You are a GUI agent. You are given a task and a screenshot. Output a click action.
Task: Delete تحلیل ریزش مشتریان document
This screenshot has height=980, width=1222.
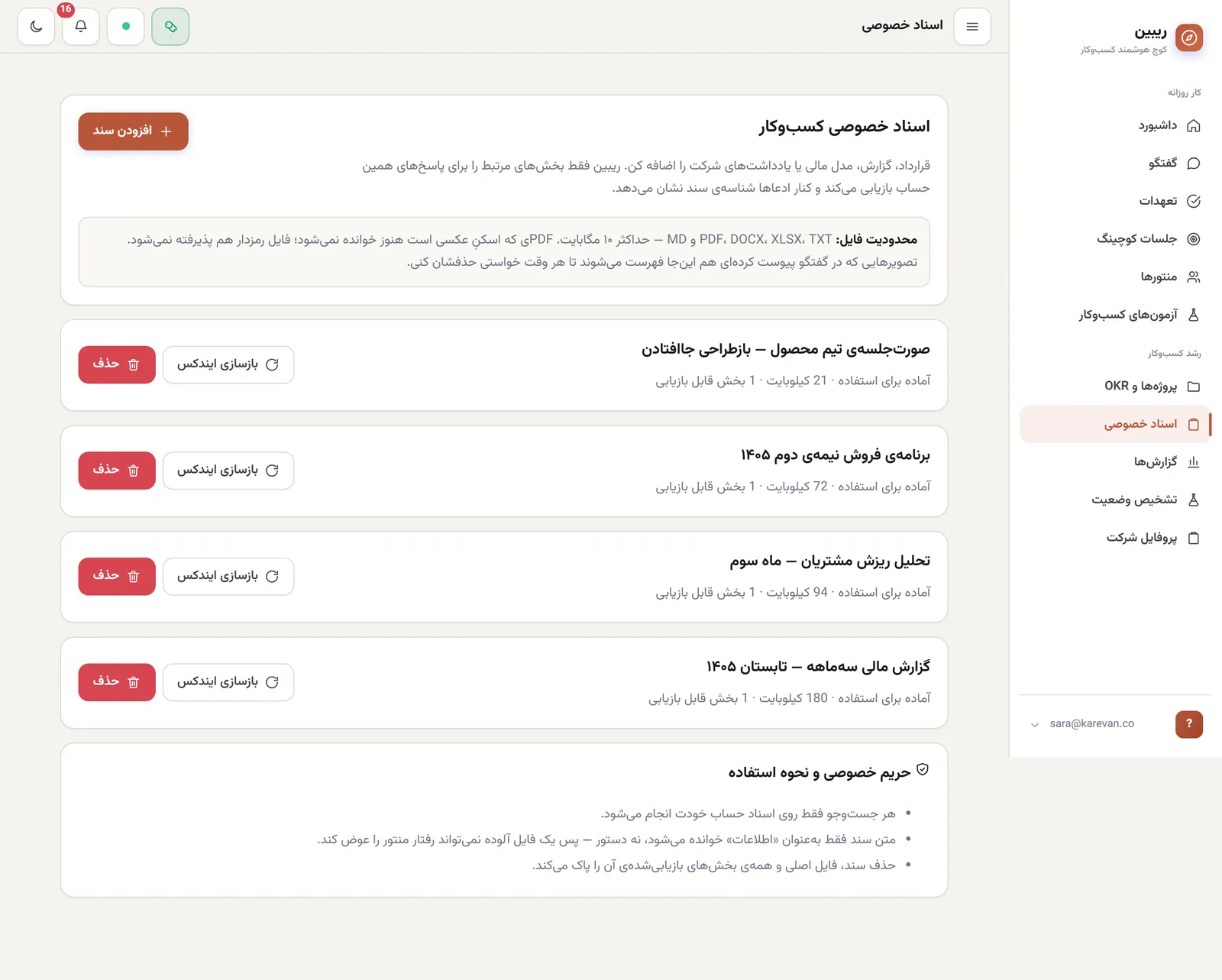pos(117,576)
